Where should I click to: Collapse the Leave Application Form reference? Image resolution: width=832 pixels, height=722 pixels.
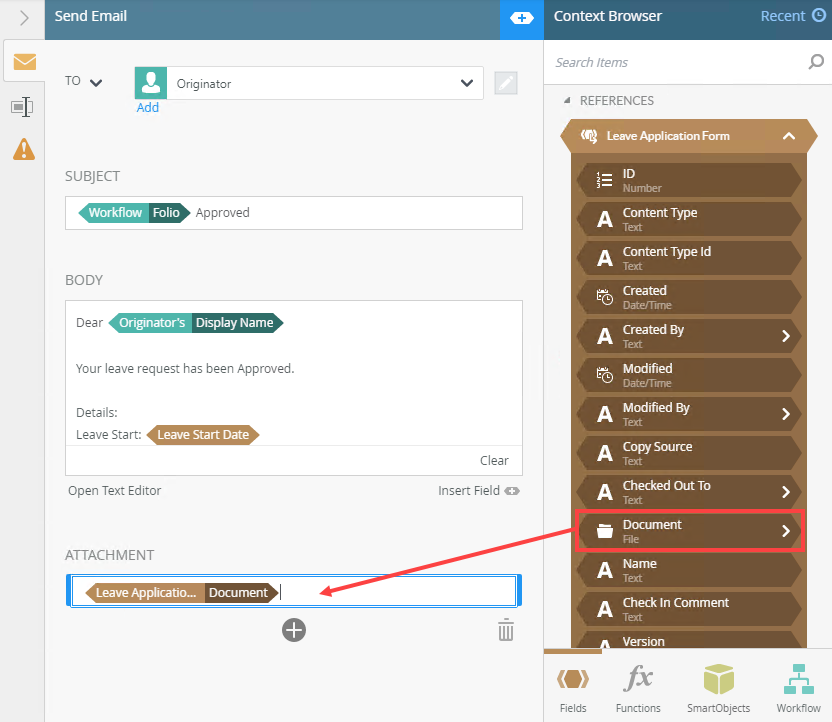click(787, 136)
